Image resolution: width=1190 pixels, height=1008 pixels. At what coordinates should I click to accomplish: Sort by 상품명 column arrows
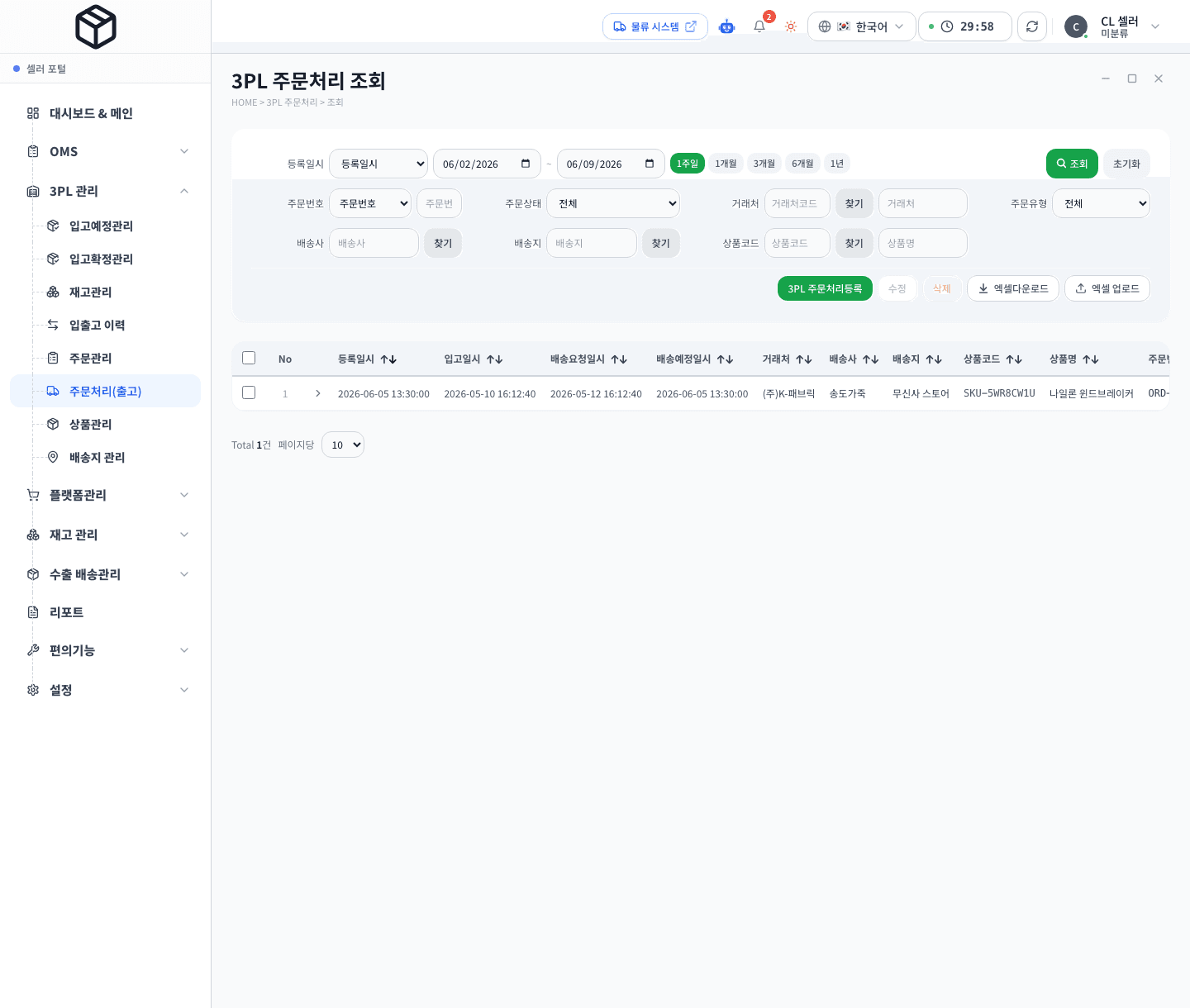1091,359
